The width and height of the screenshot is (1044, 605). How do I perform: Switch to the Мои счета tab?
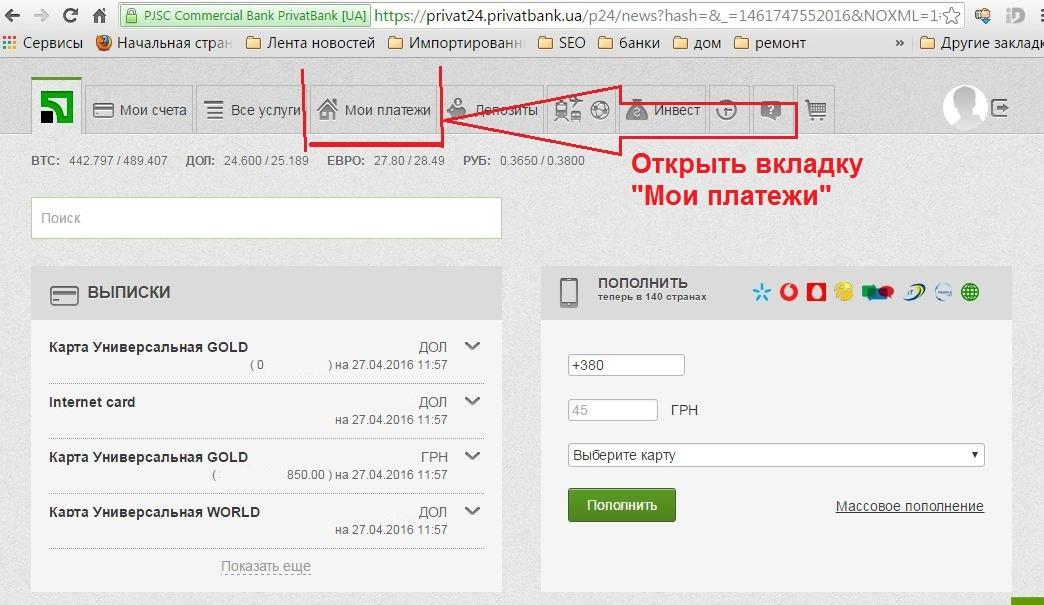point(140,110)
